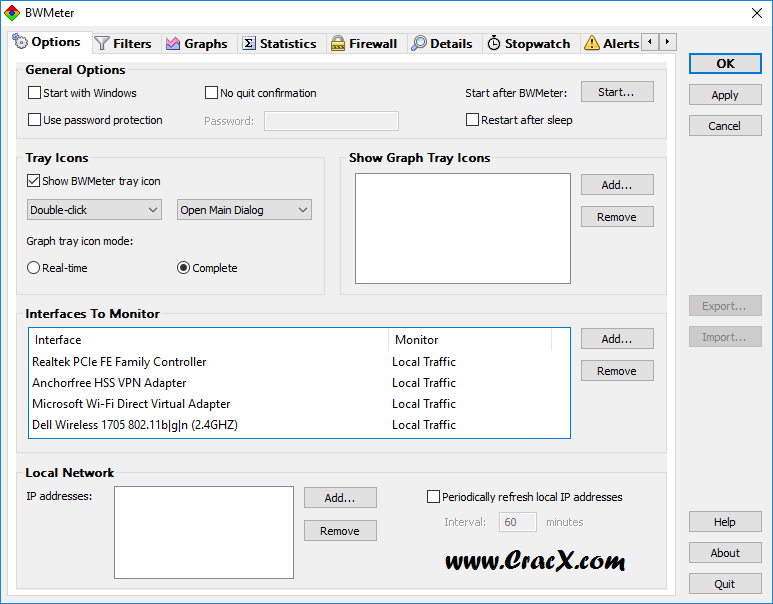Click the Graphs chart icon
Viewport: 773px width, 604px height.
click(173, 43)
